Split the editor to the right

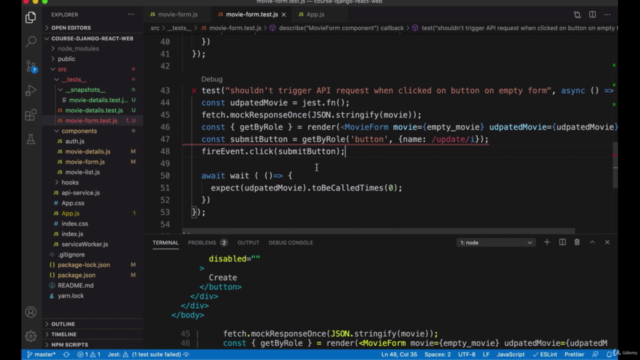coord(592,15)
